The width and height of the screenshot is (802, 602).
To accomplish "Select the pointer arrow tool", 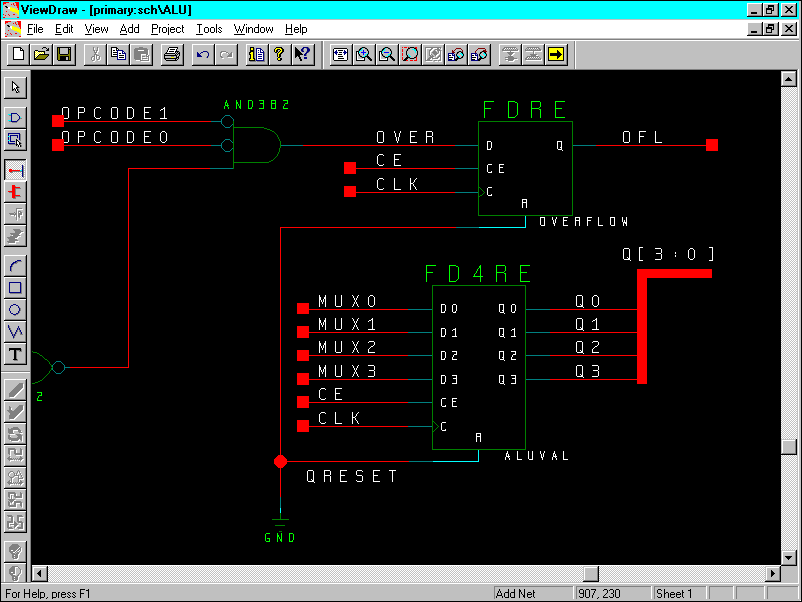I will click(x=15, y=87).
